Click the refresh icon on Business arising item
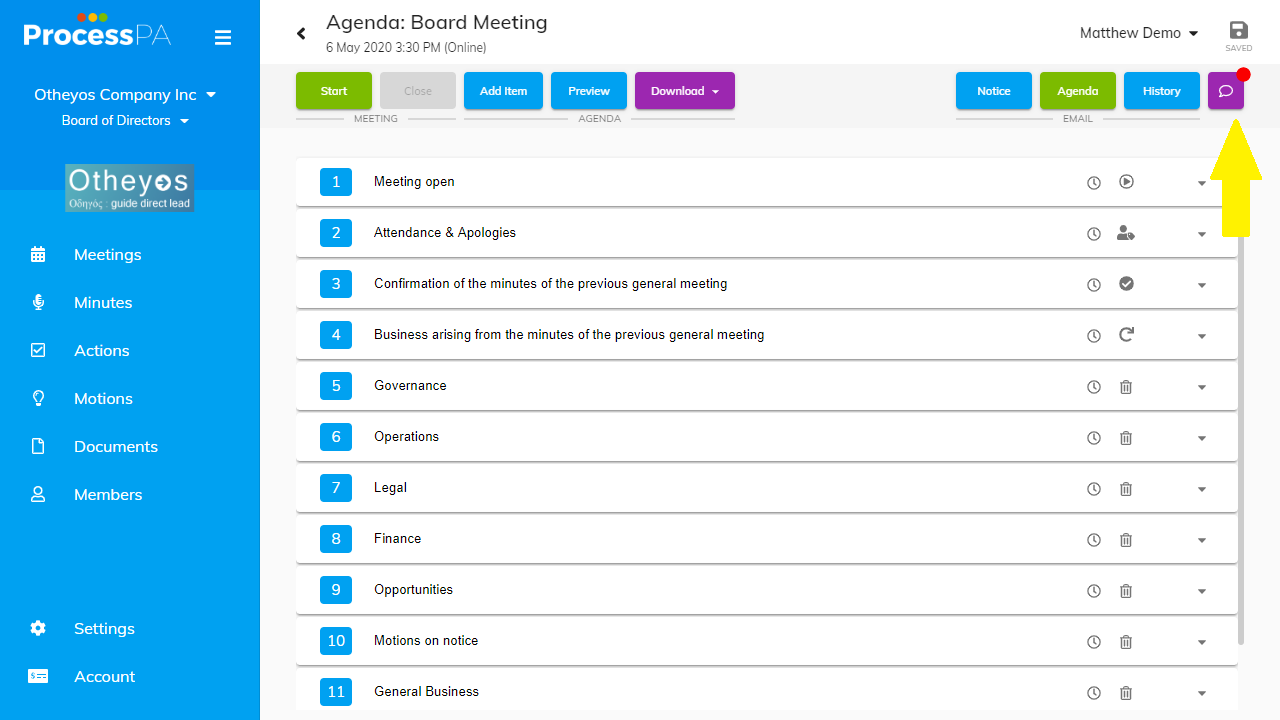The width and height of the screenshot is (1280, 720). click(x=1126, y=335)
